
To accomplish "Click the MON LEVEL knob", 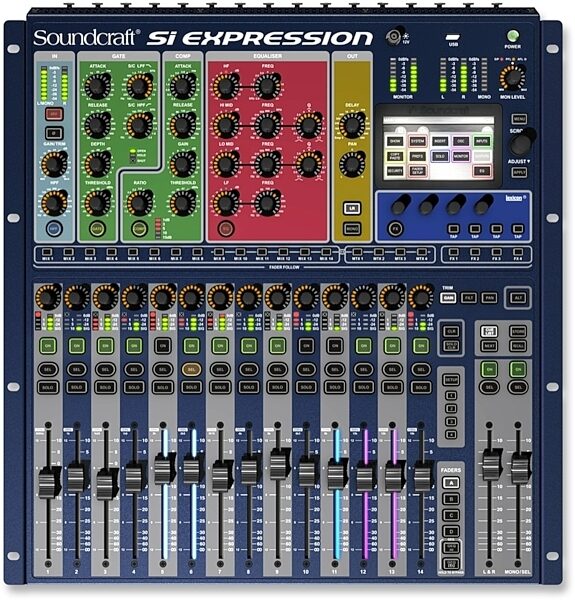I will coord(513,78).
